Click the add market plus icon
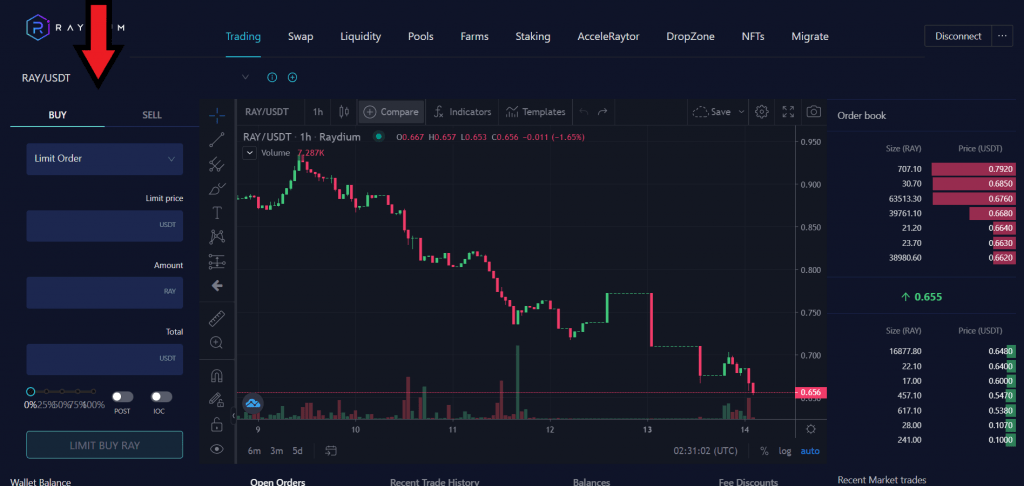Screen dimensions: 1024x486 pos(293,77)
